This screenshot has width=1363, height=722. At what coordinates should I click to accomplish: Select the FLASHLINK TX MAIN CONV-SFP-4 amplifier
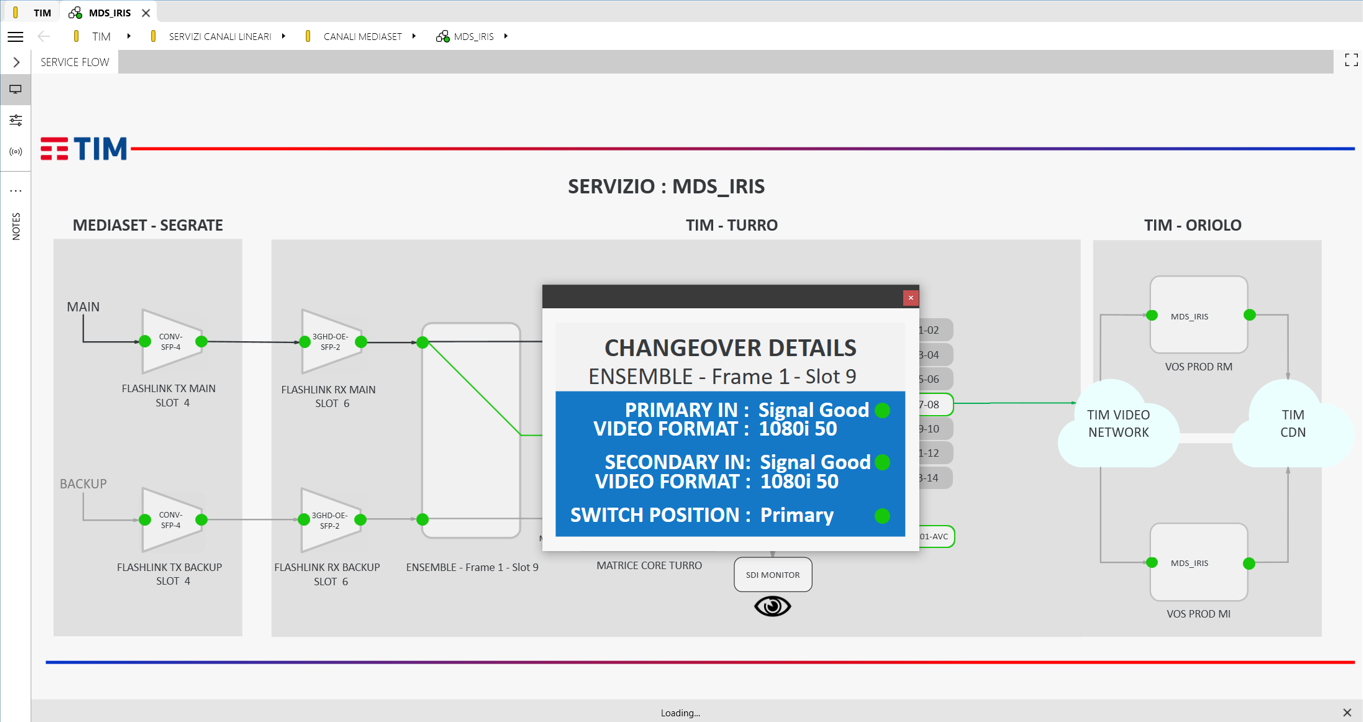click(x=173, y=341)
